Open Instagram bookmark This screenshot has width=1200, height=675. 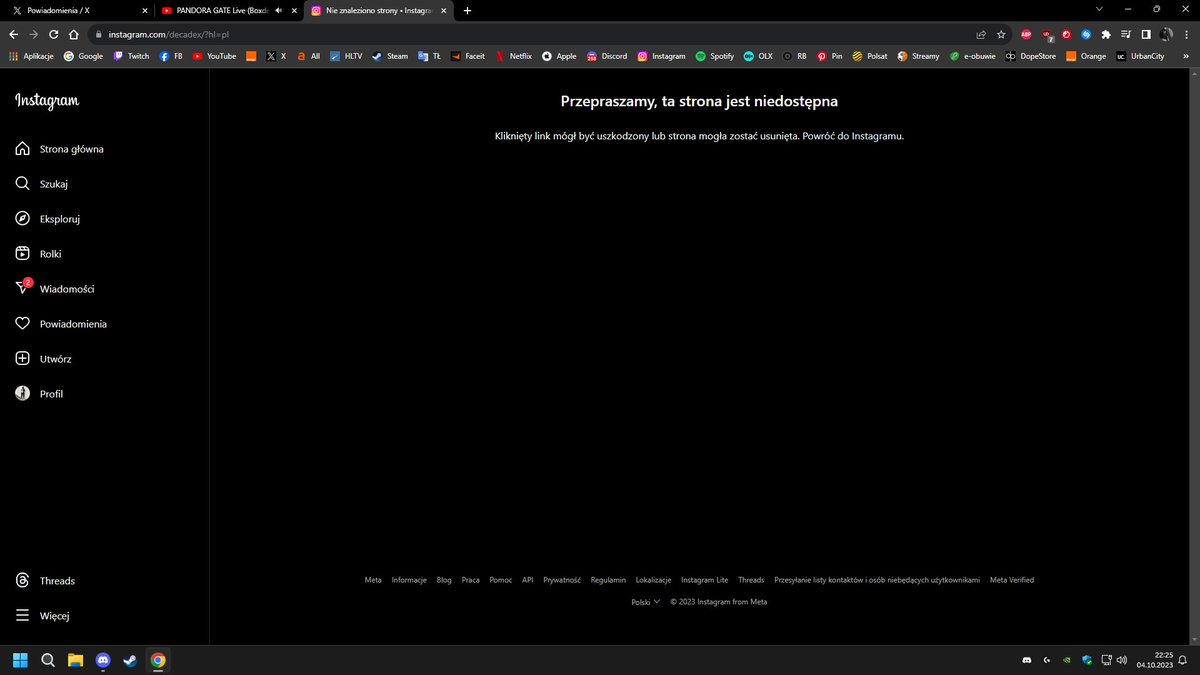(661, 56)
